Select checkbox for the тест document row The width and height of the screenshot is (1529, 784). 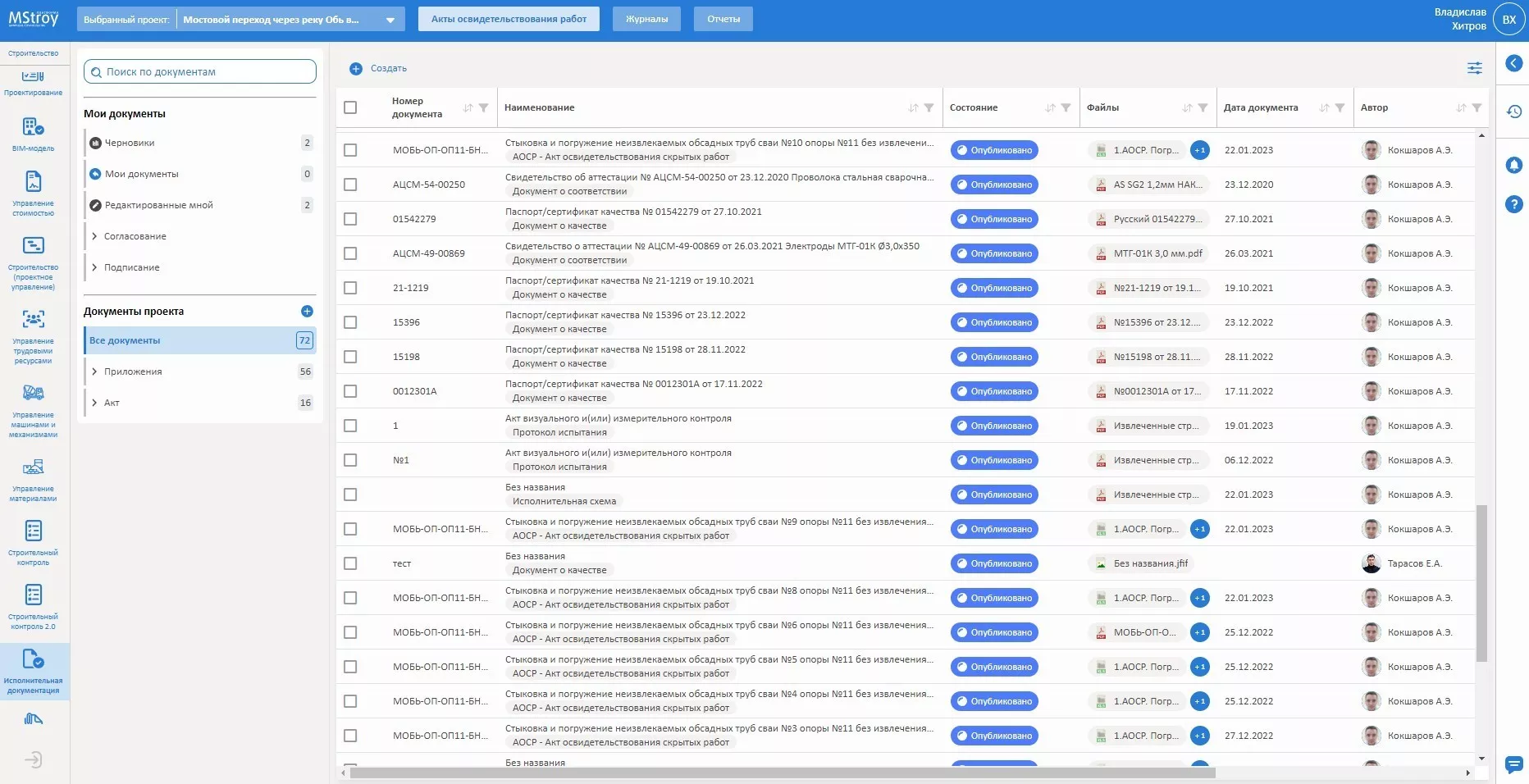pyautogui.click(x=350, y=563)
